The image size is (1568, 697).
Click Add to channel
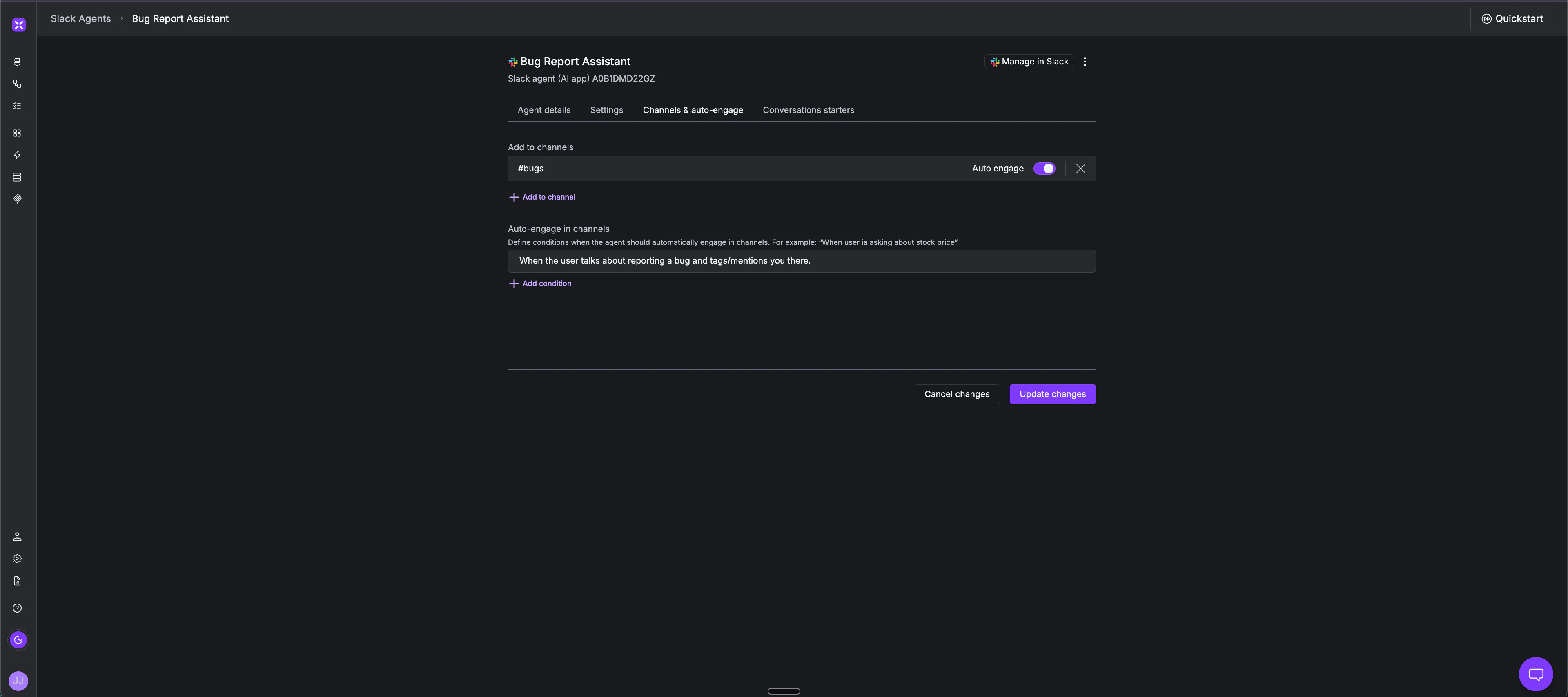coord(542,197)
